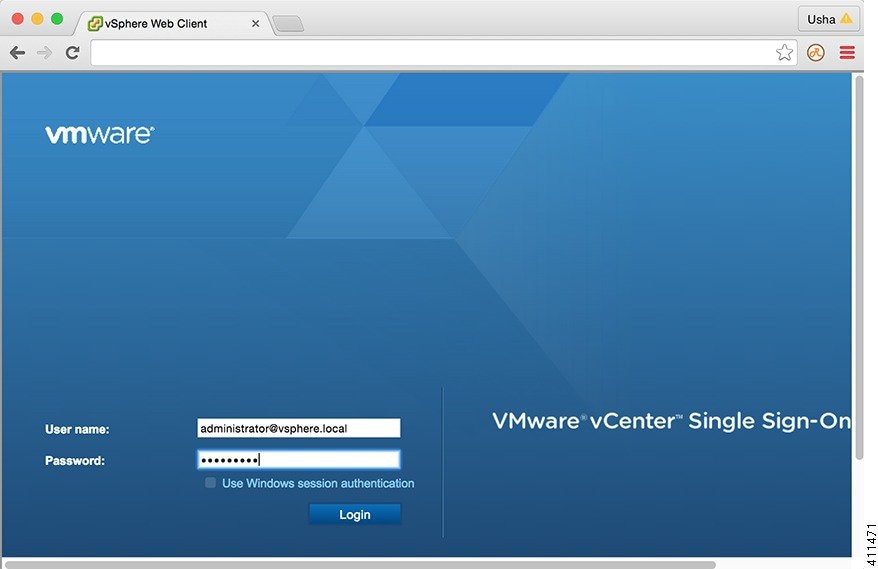
Task: Click the vmware logo
Action: tap(100, 134)
